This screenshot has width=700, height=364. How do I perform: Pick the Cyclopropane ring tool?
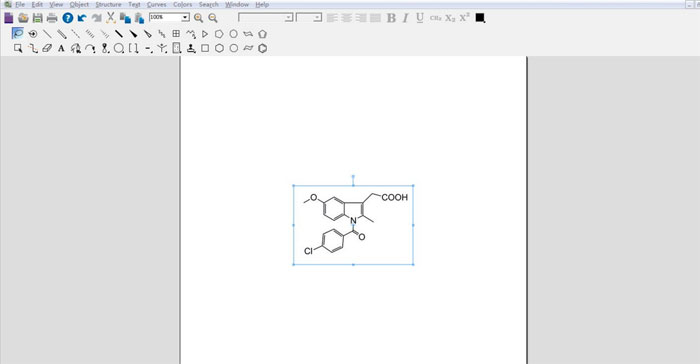tap(205, 34)
